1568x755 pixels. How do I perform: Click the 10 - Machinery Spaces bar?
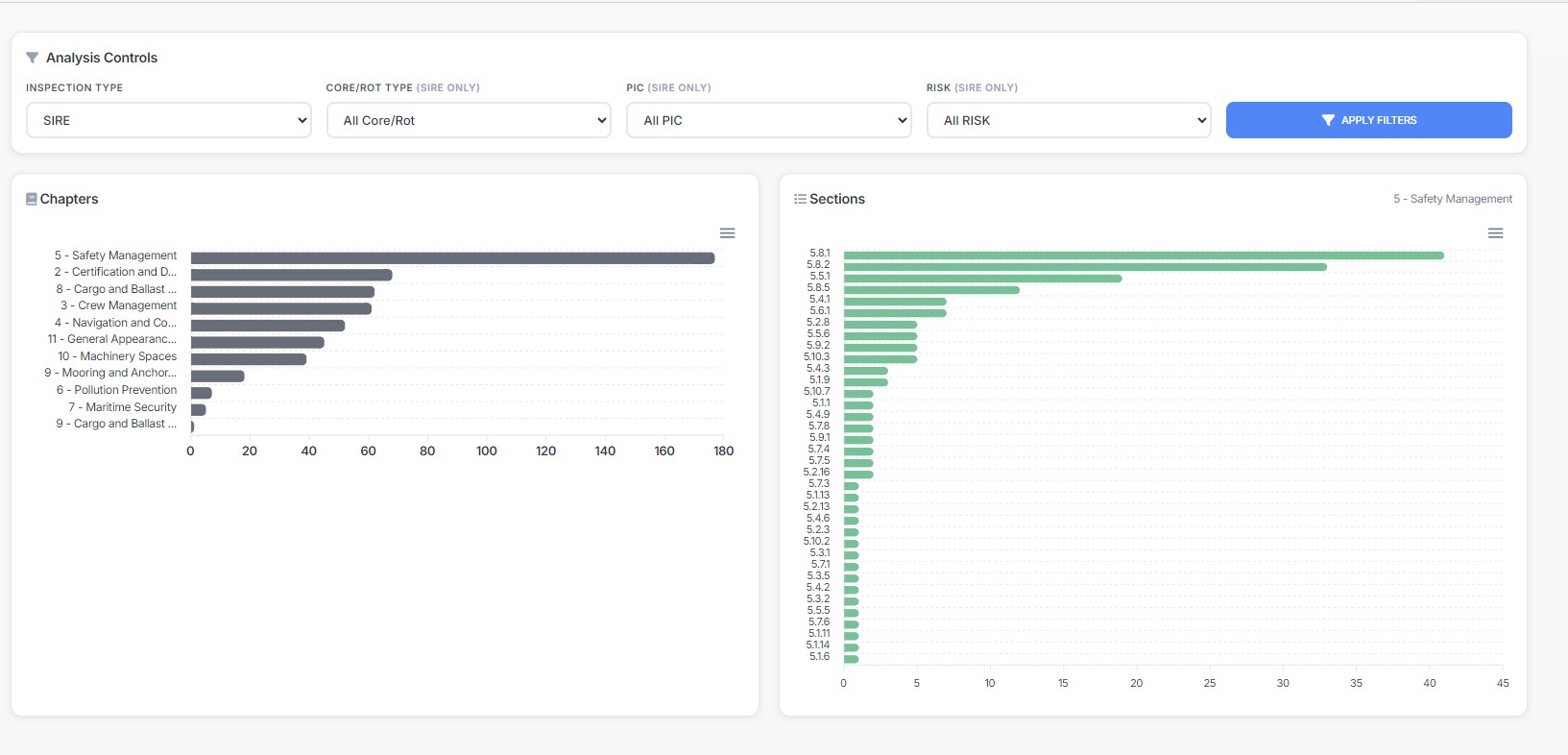(248, 359)
